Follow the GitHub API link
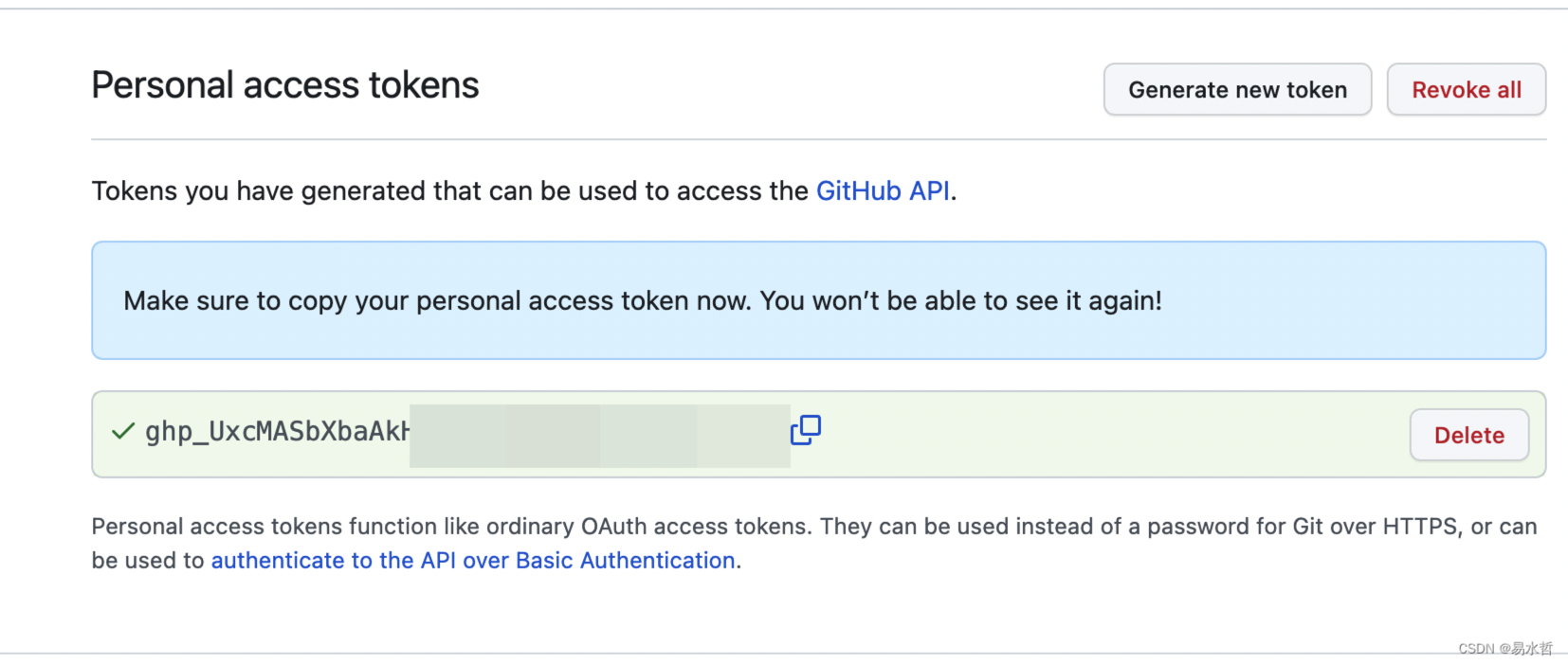 pos(883,191)
